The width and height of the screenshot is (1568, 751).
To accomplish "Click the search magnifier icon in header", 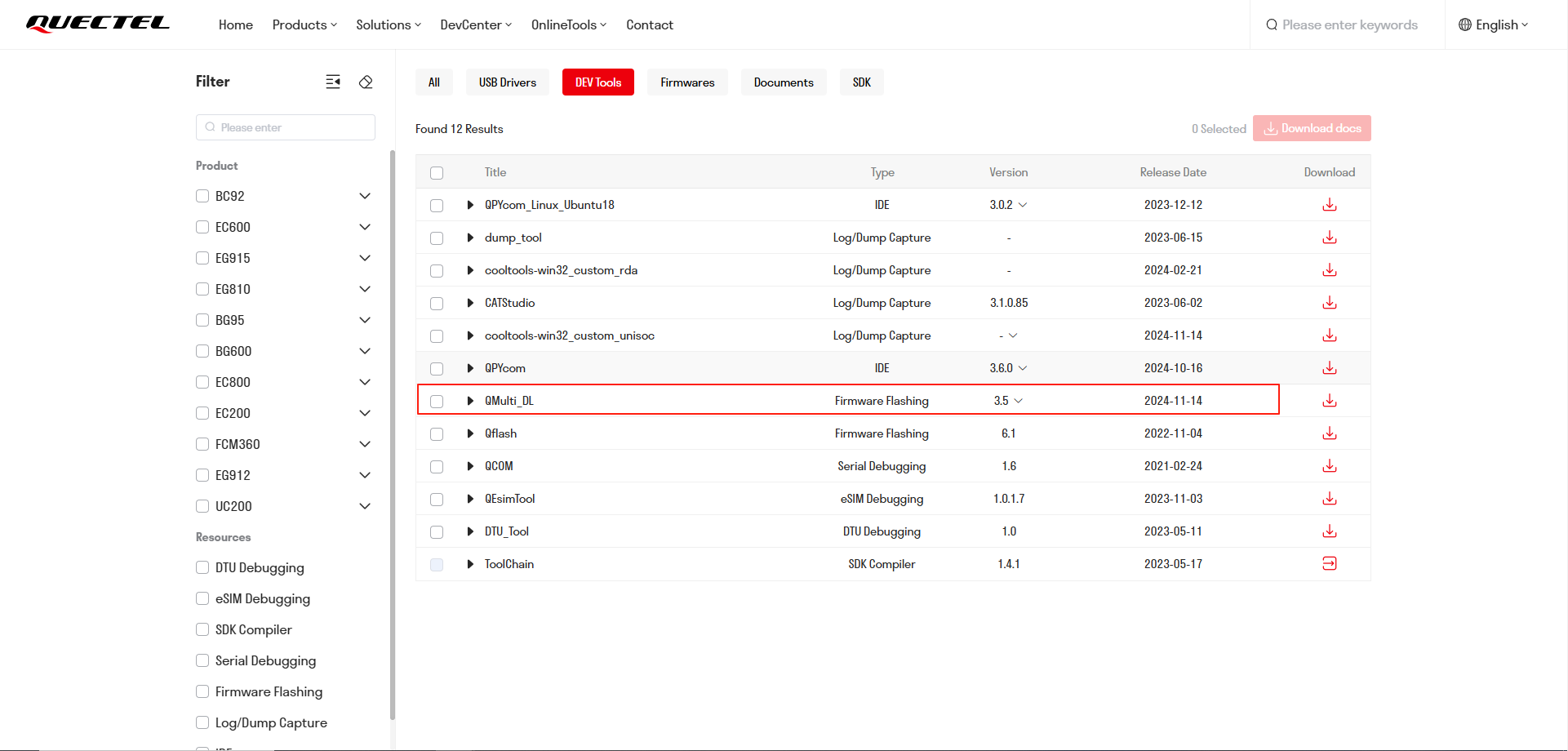I will click(1272, 25).
